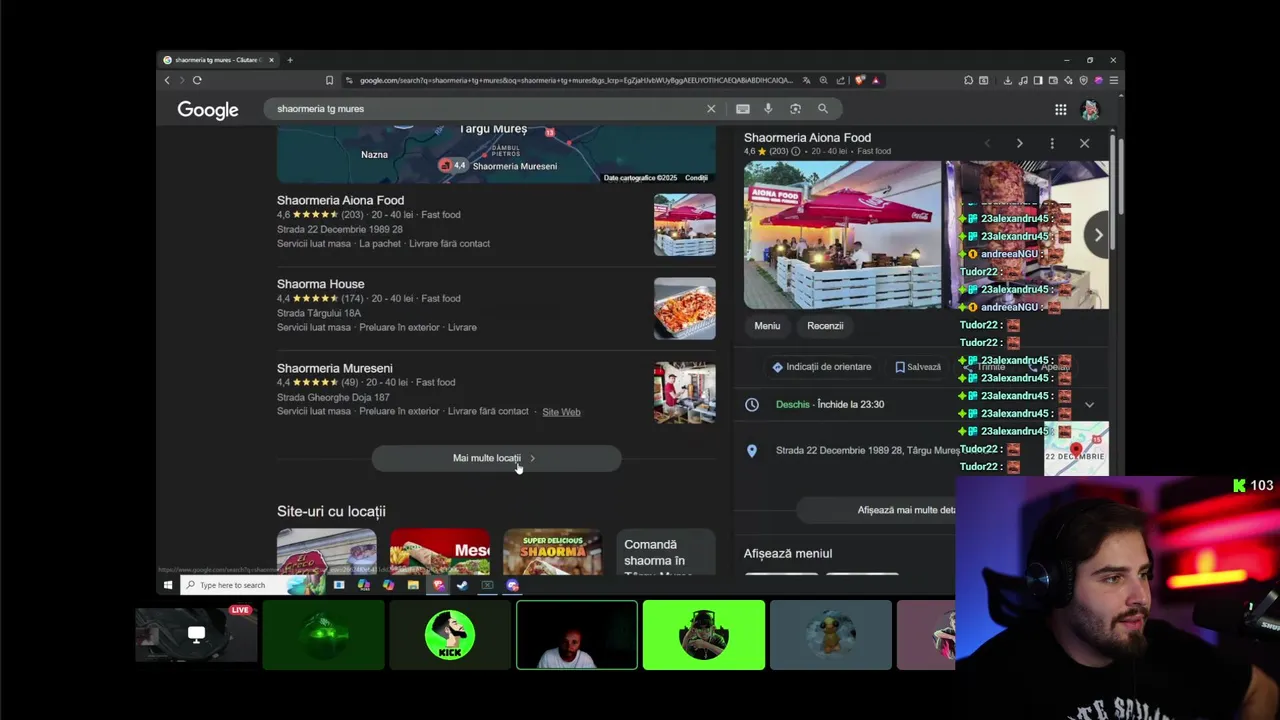Open the on-screen keyboard input tool icon
1280x720 pixels.
pyautogui.click(x=743, y=108)
